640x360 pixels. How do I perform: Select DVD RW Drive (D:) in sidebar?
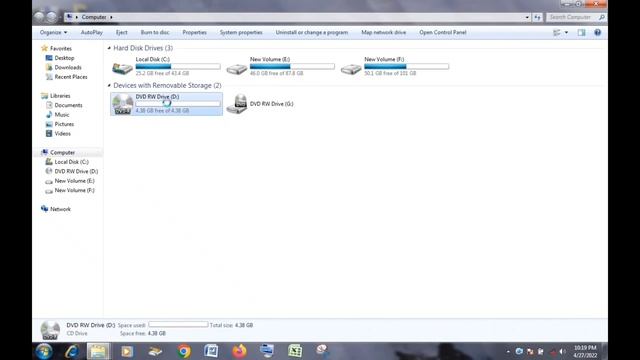click(76, 171)
